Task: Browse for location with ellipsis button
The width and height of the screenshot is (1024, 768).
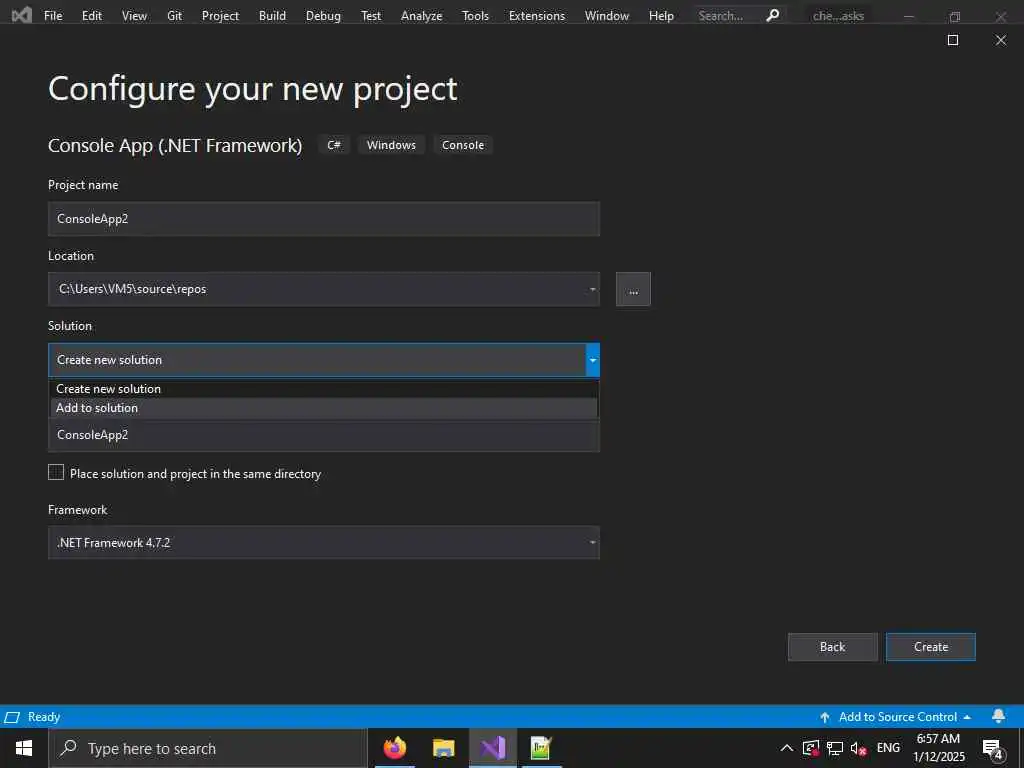Action: point(633,289)
